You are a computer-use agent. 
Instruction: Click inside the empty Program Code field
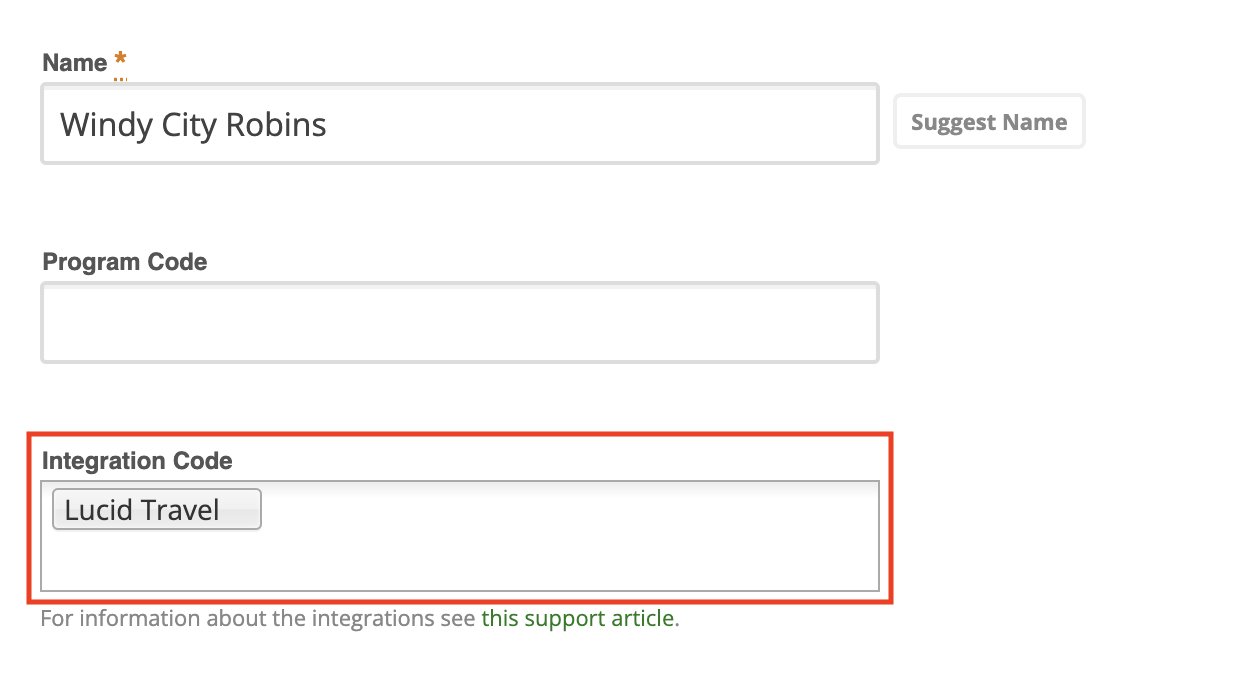(x=460, y=322)
